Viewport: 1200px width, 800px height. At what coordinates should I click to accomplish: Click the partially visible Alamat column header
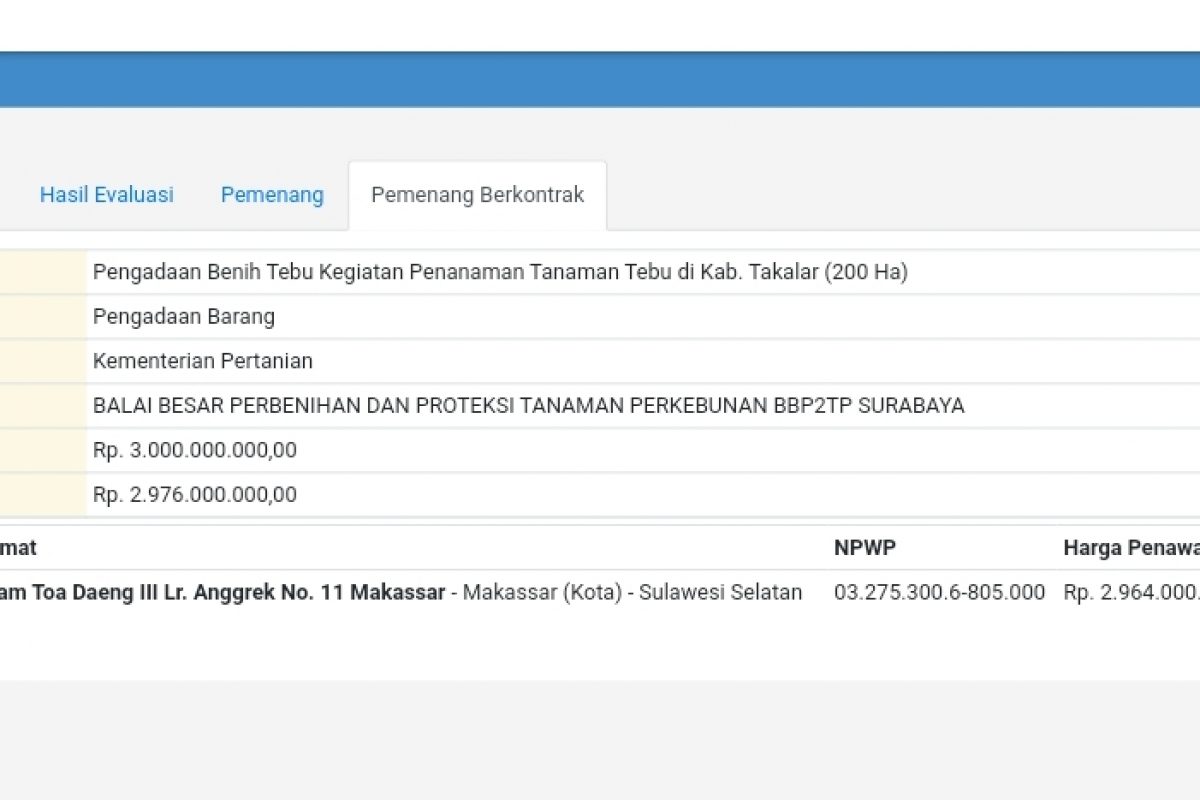point(18,548)
